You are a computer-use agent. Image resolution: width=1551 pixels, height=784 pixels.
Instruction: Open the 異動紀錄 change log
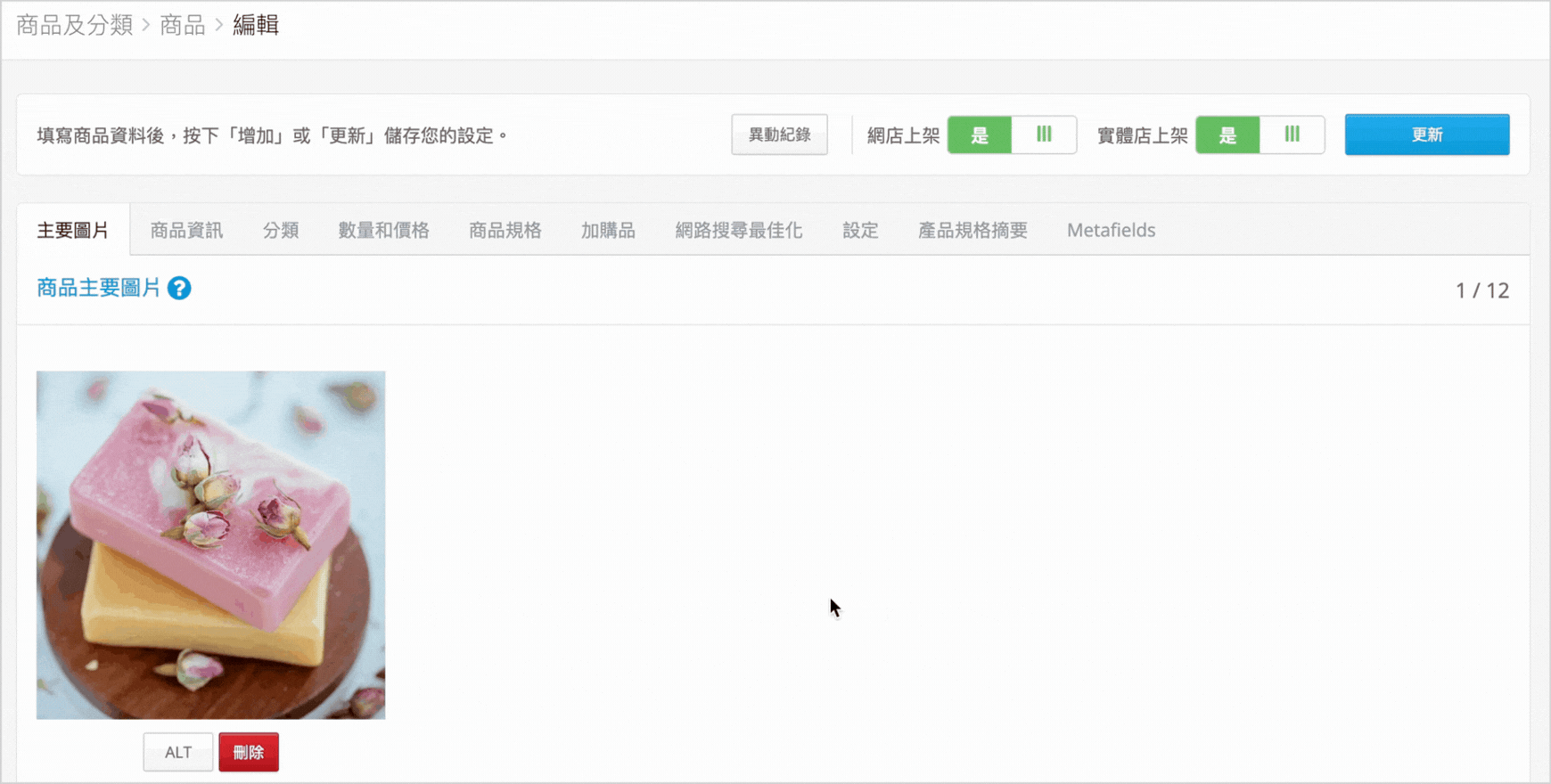tap(780, 135)
